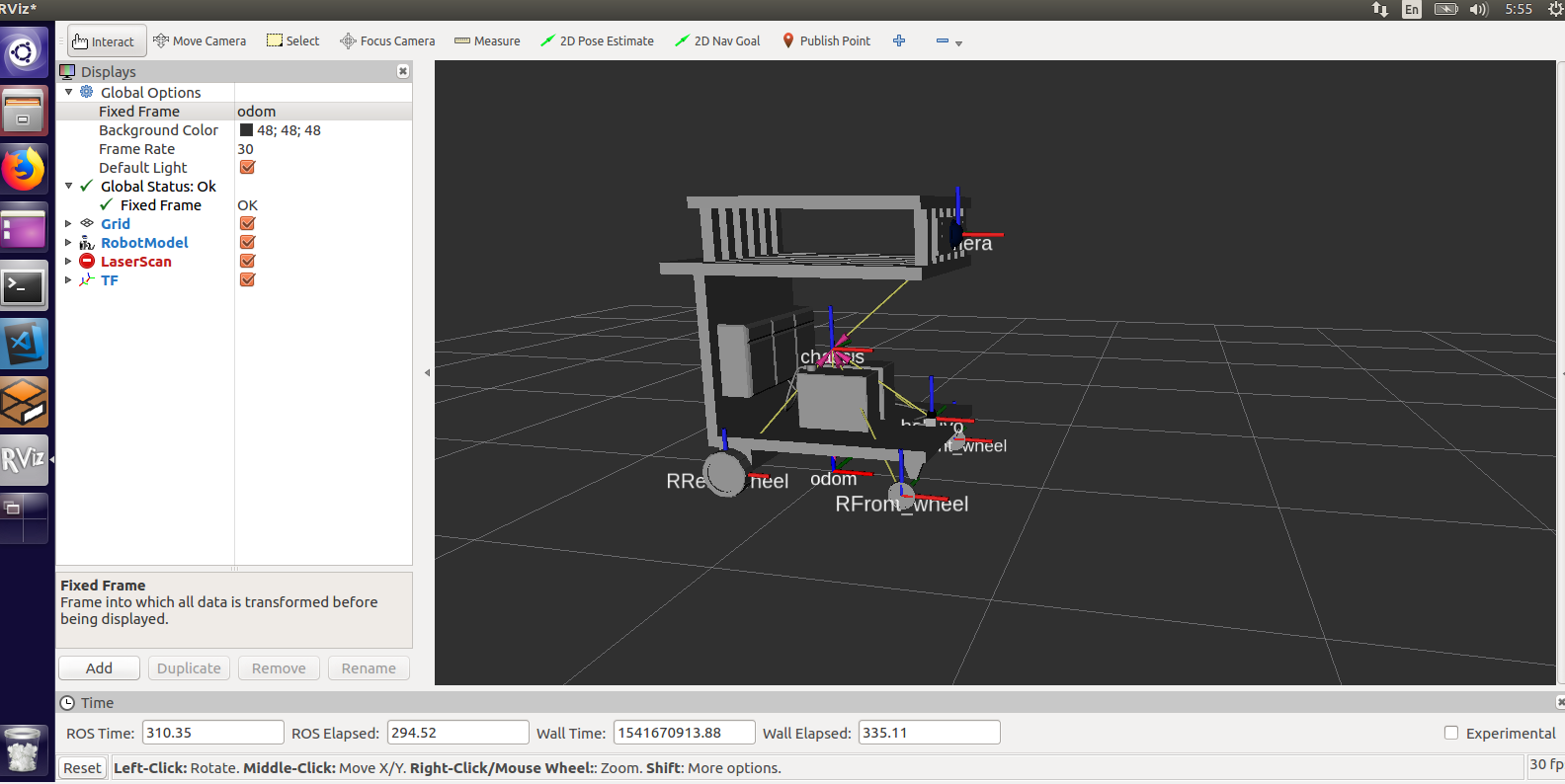Image resolution: width=1565 pixels, height=784 pixels.
Task: Edit the Frame Rate value 30
Action: click(x=323, y=149)
